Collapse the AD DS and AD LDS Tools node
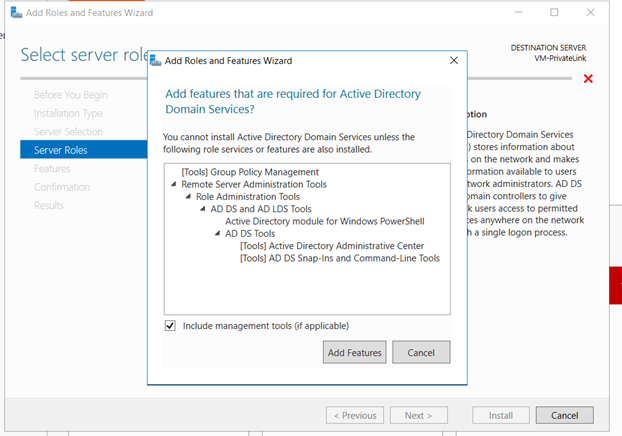Viewport: 622px width, 436px height. [x=203, y=209]
